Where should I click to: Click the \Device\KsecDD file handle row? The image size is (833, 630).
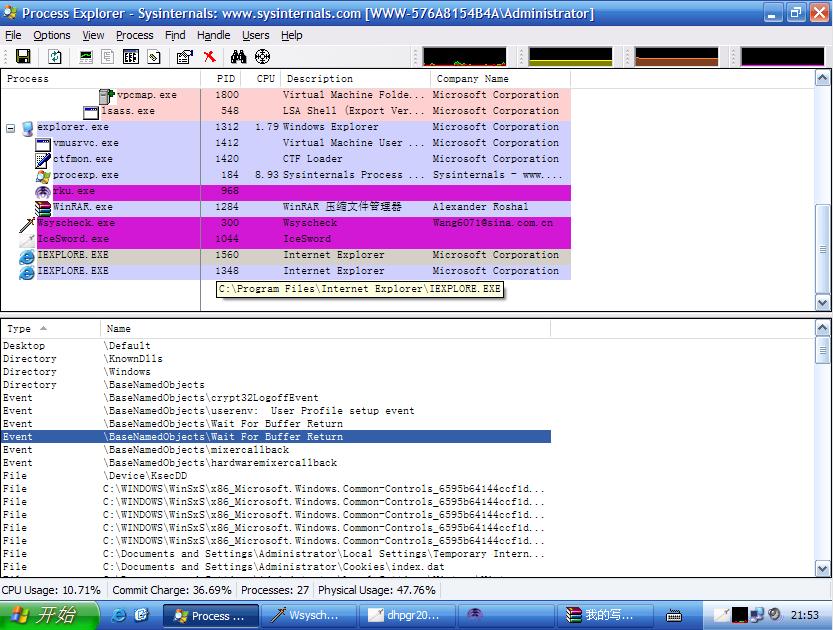(276, 476)
